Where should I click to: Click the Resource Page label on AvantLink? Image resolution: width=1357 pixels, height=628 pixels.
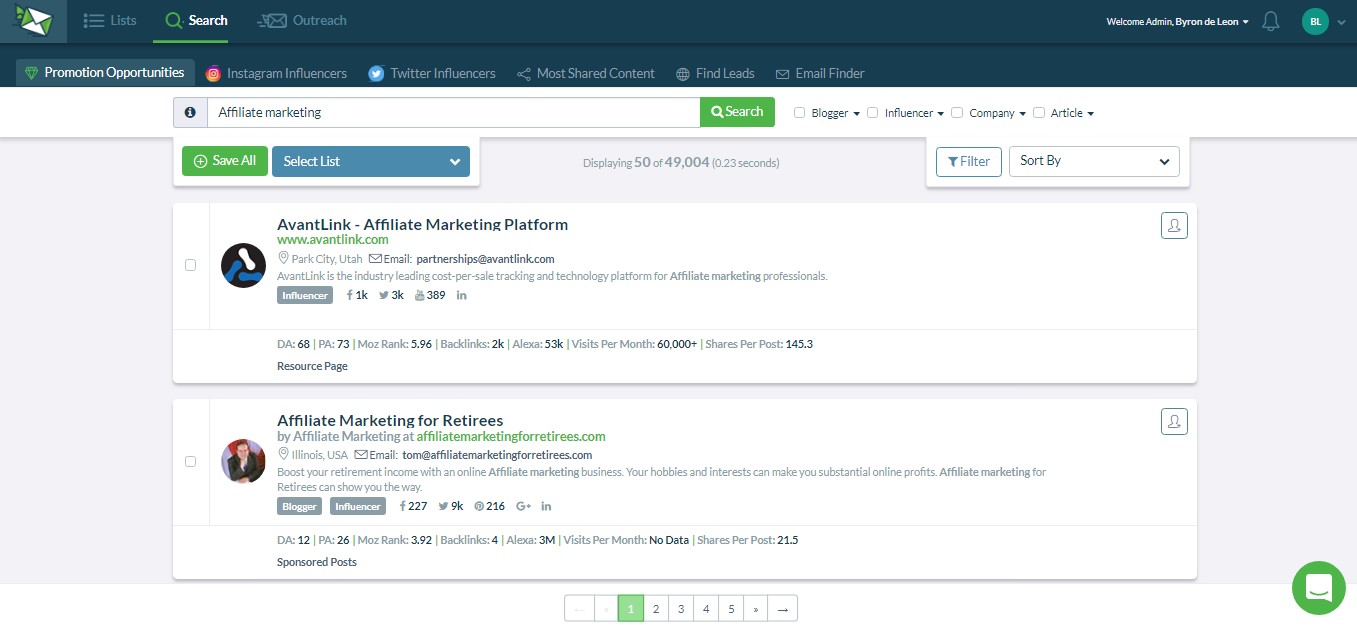(x=312, y=366)
